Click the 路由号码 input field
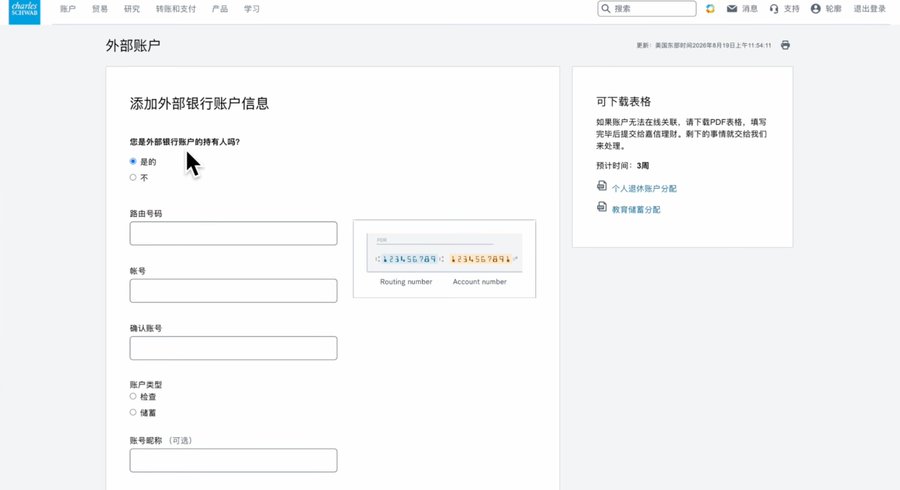Screen dimensions: 900x490 233,234
